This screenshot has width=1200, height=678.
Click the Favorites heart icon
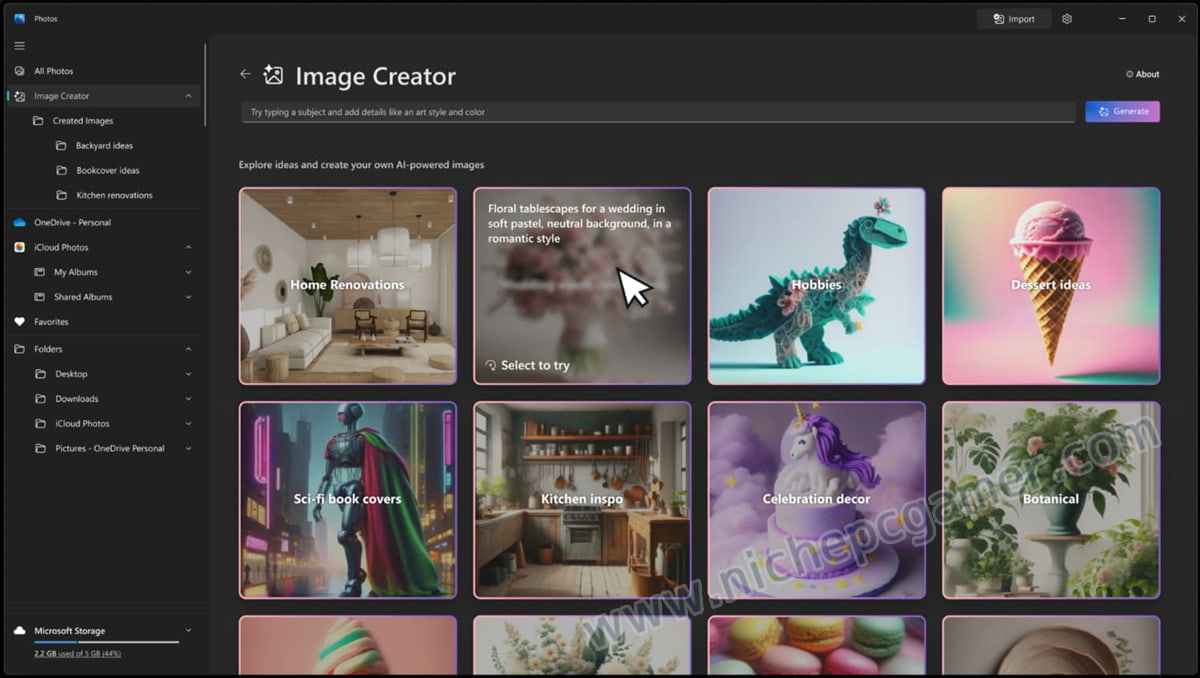click(x=19, y=322)
